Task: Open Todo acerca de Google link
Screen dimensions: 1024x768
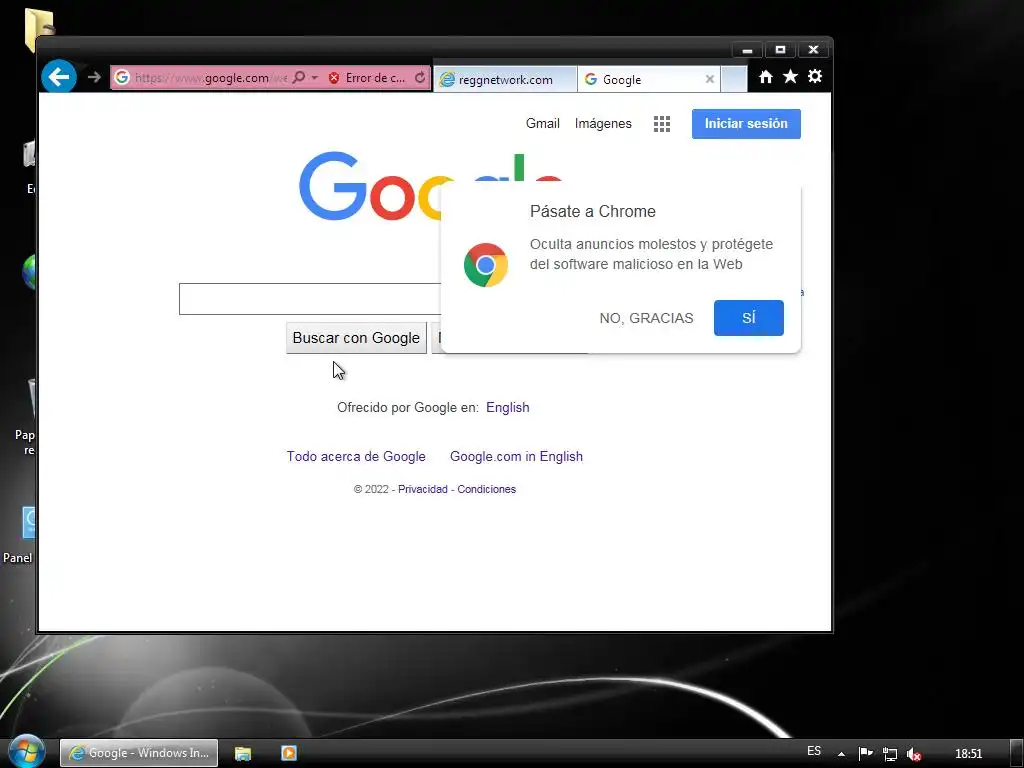Action: click(356, 456)
